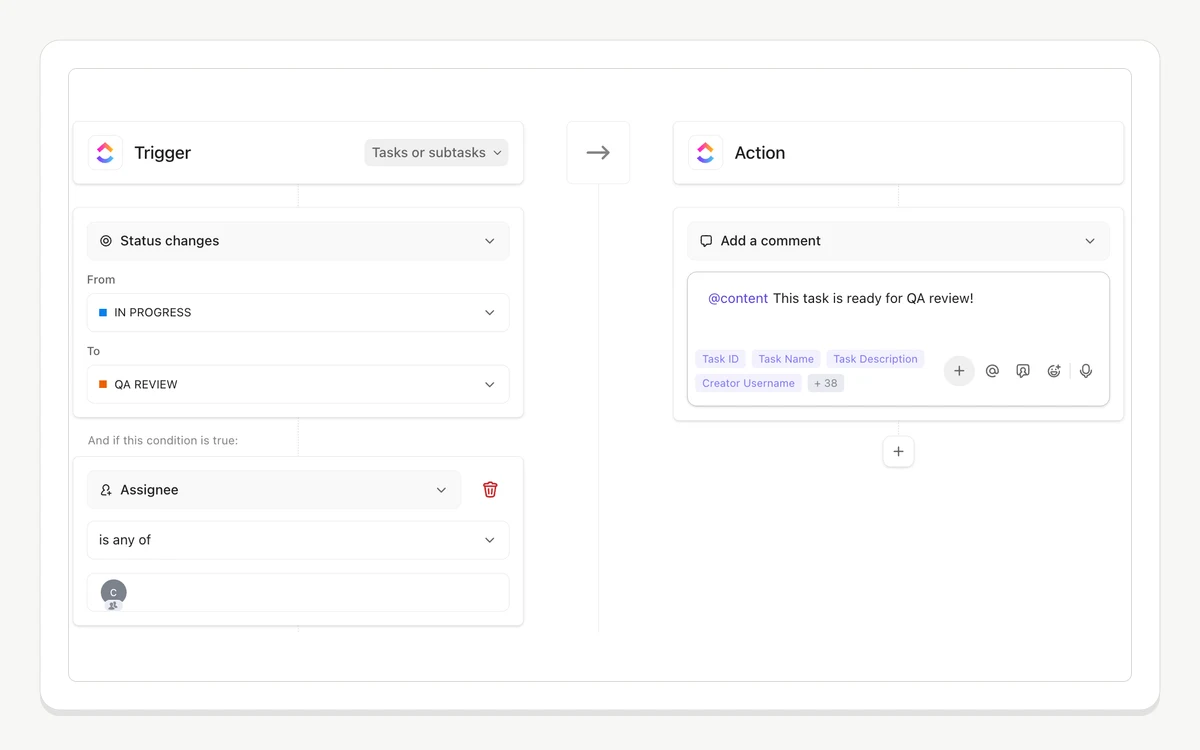Insert the Task Name variable tag
This screenshot has width=1200, height=750.
(x=786, y=359)
